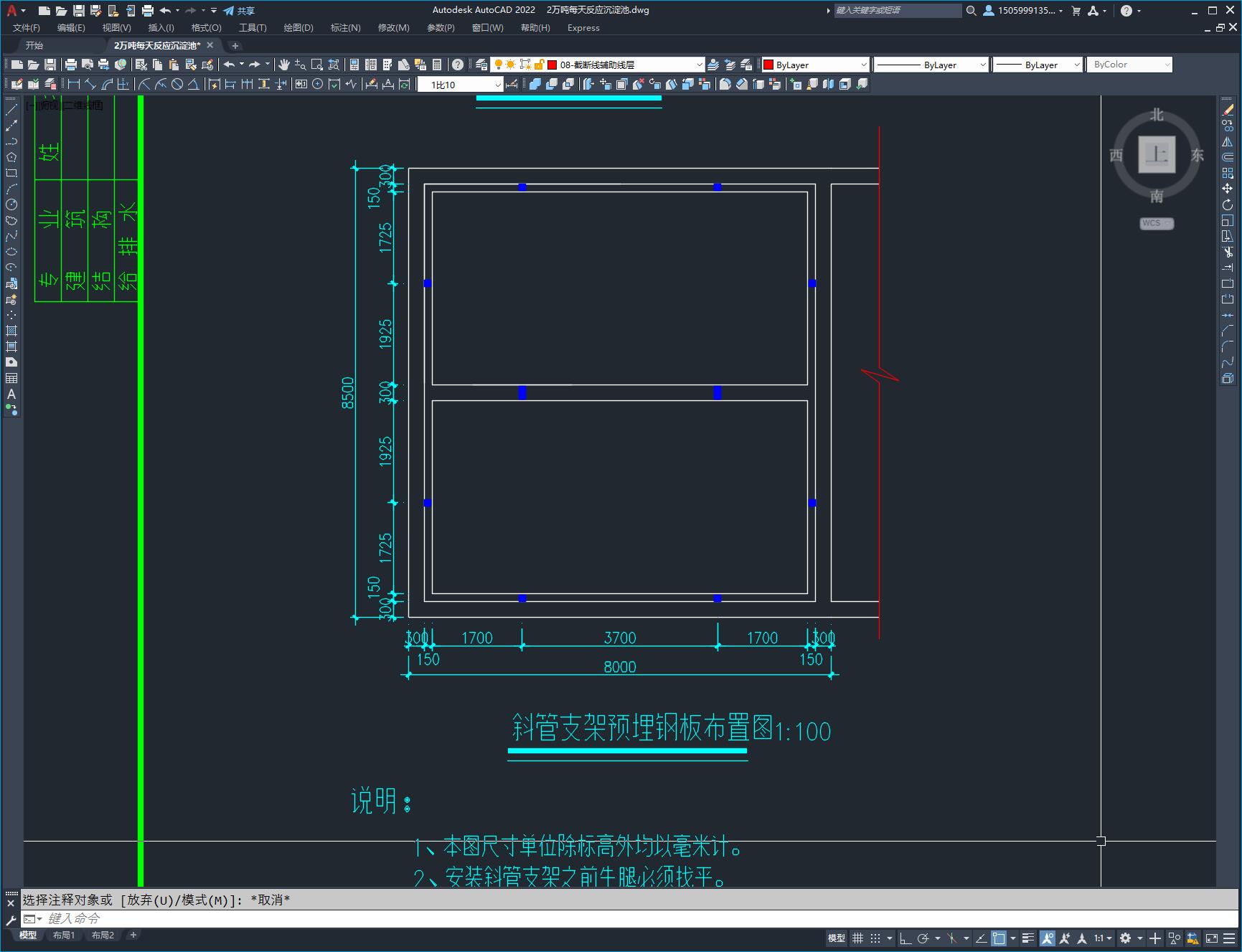This screenshot has width=1242, height=952.
Task: Open Layer Properties Manager icon
Action: click(481, 65)
